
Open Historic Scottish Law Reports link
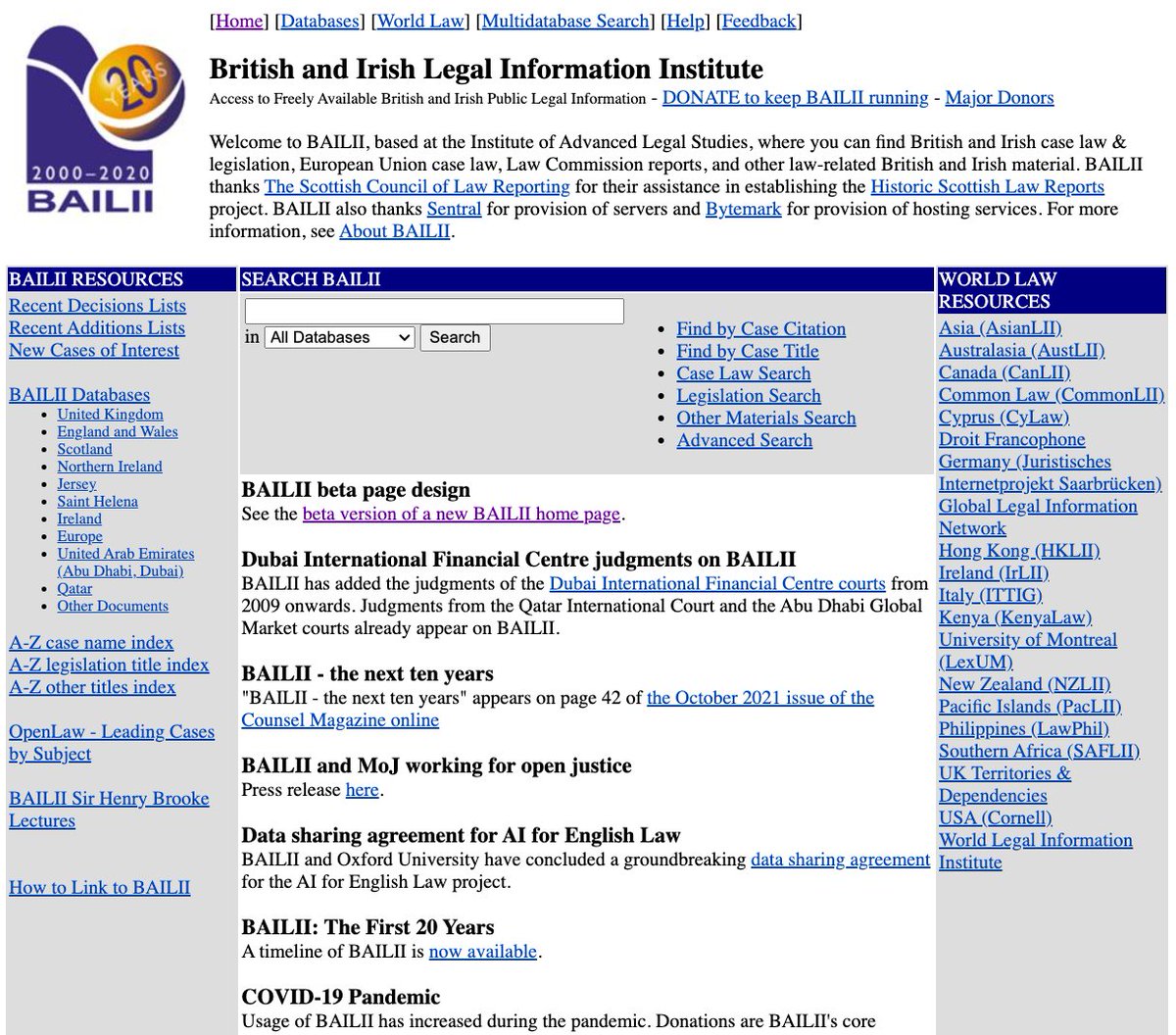point(988,186)
